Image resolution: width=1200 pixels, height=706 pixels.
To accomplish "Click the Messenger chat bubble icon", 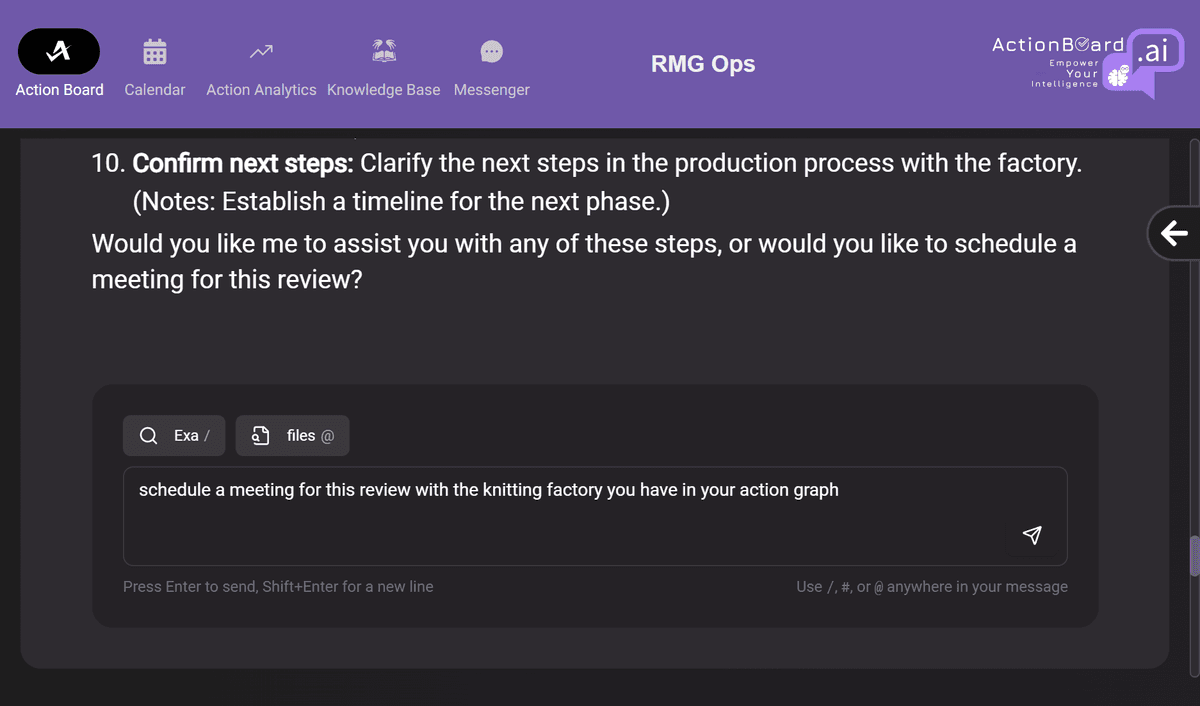I will point(492,51).
